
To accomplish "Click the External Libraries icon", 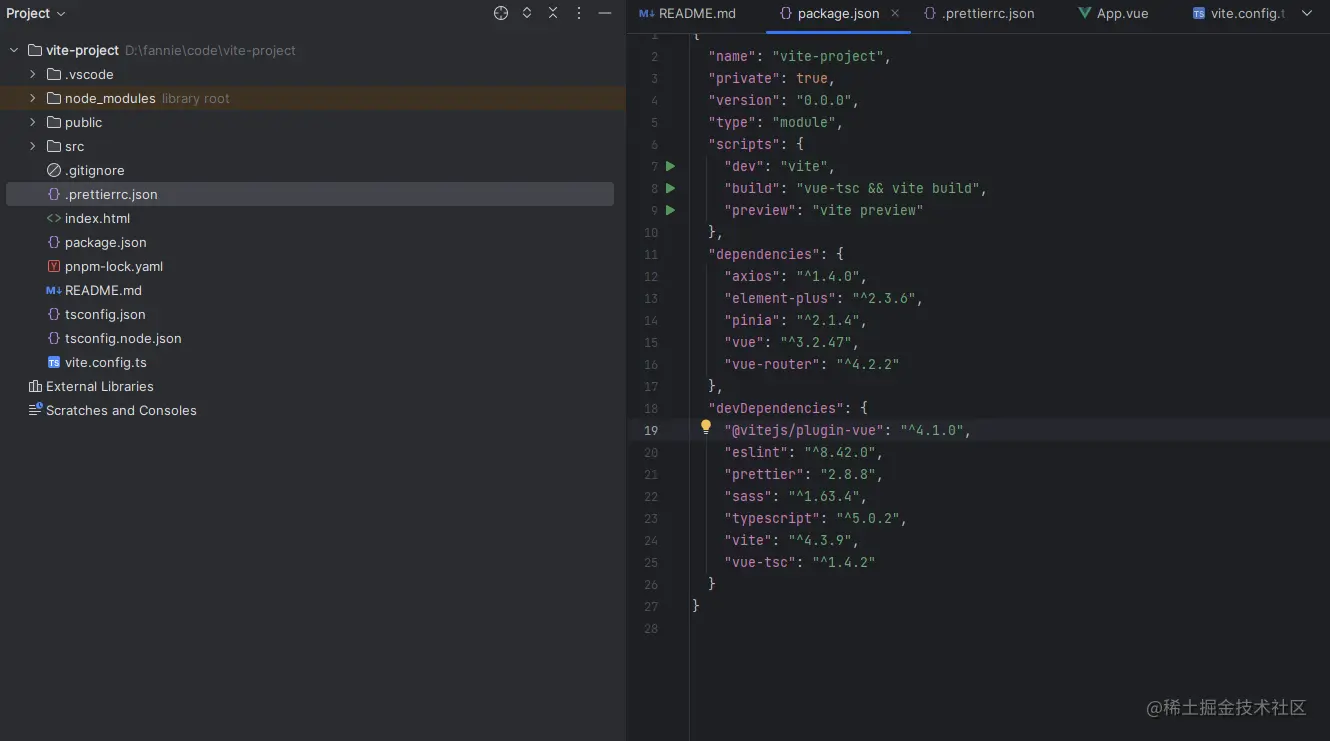I will [x=35, y=386].
